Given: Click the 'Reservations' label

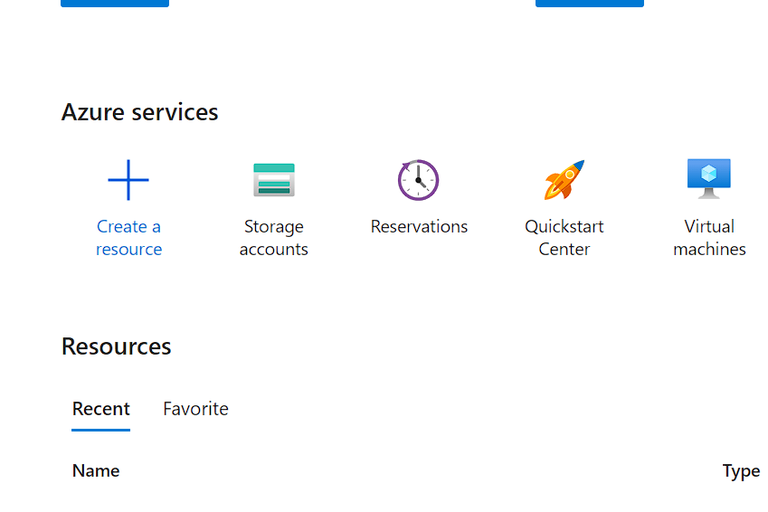Looking at the screenshot, I should pyautogui.click(x=419, y=226).
